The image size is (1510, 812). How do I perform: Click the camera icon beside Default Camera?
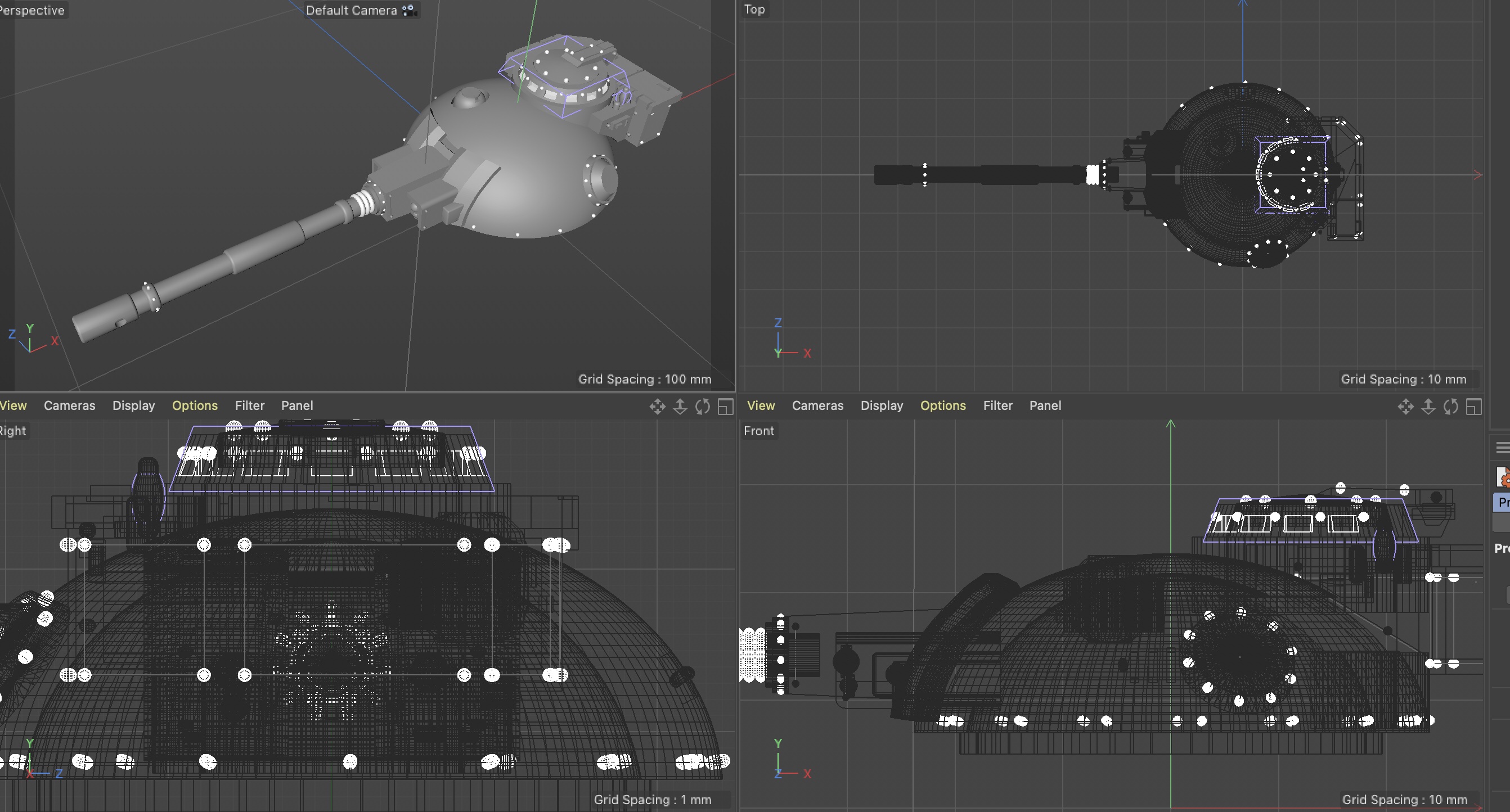408,10
